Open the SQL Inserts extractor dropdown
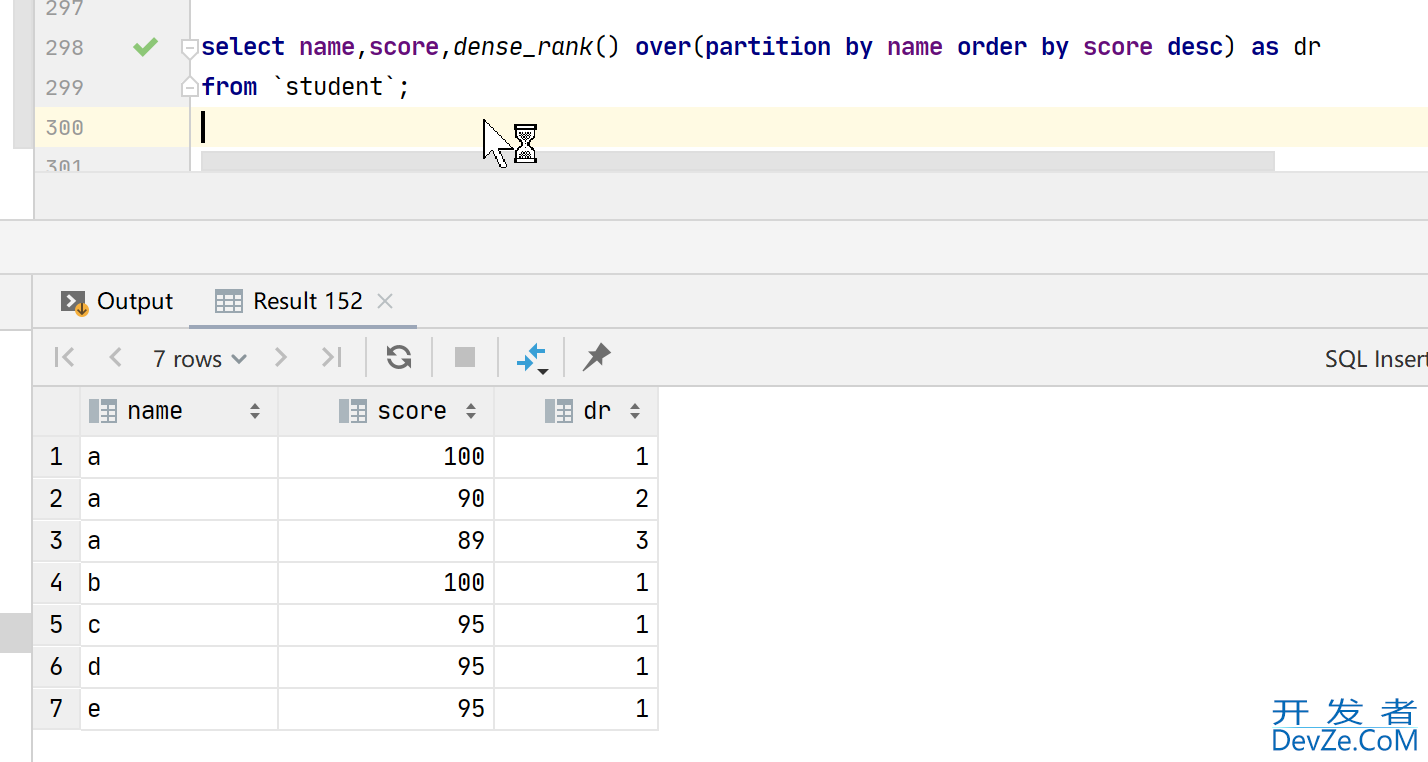 click(x=1376, y=359)
